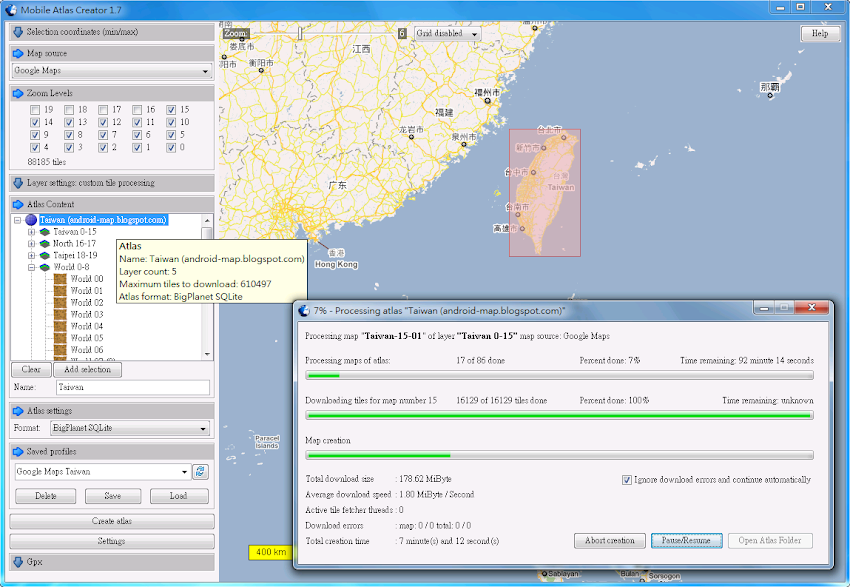The width and height of the screenshot is (850, 587).
Task: Click the Zoom Levels panel arrow icon
Action: [x=18, y=93]
